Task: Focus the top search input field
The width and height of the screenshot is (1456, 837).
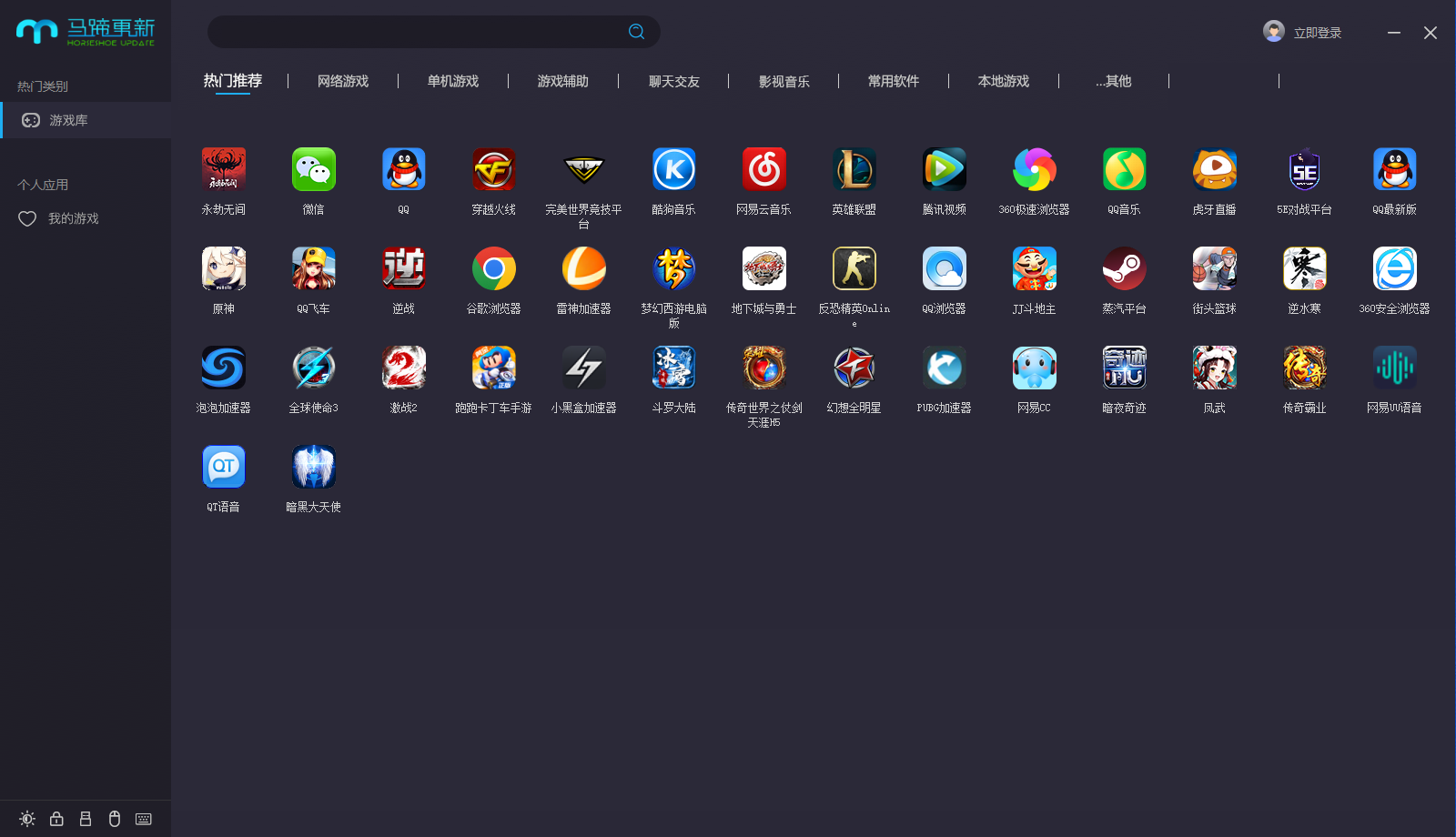Action: 434,32
